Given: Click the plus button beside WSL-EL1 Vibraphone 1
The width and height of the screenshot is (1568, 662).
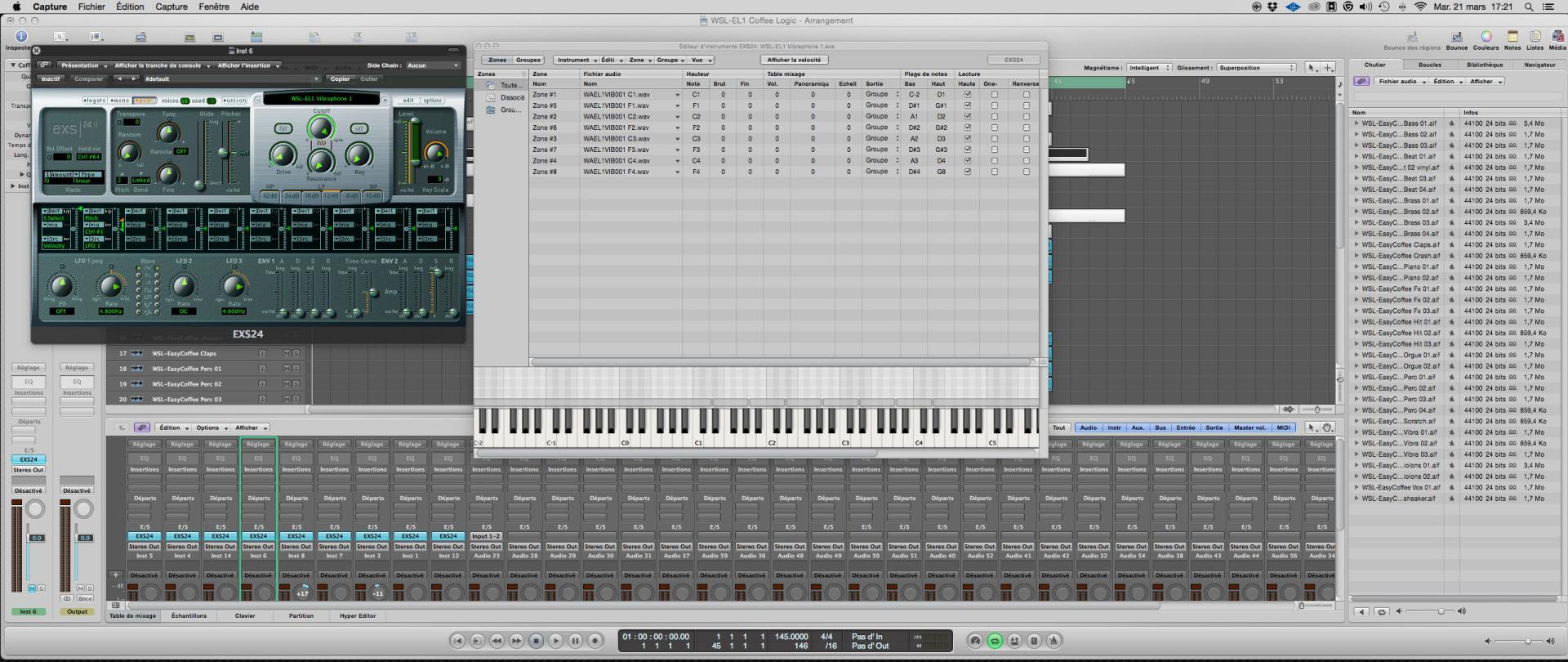Looking at the screenshot, I should [385, 101].
